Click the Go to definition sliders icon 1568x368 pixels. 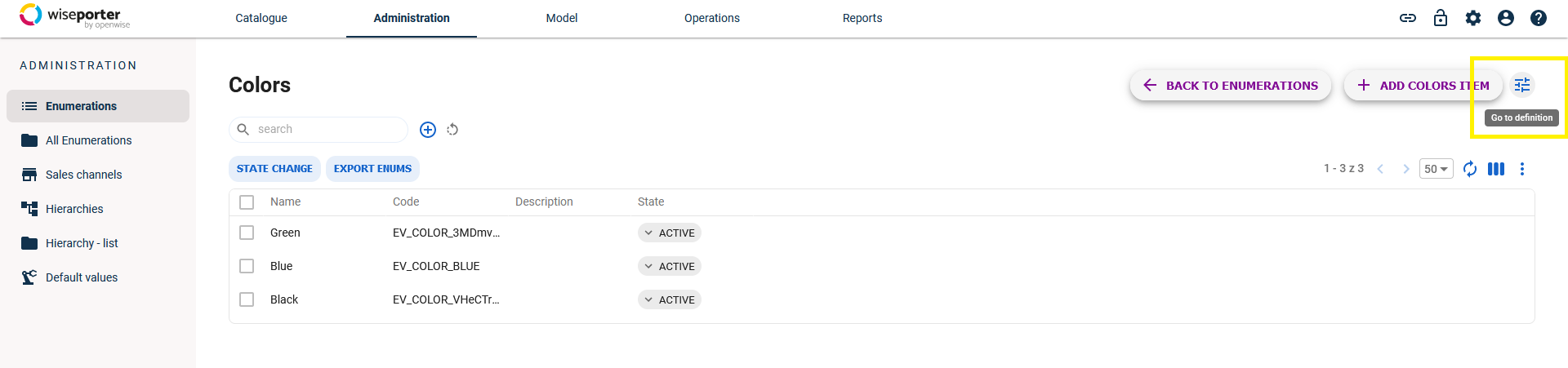click(x=1522, y=85)
